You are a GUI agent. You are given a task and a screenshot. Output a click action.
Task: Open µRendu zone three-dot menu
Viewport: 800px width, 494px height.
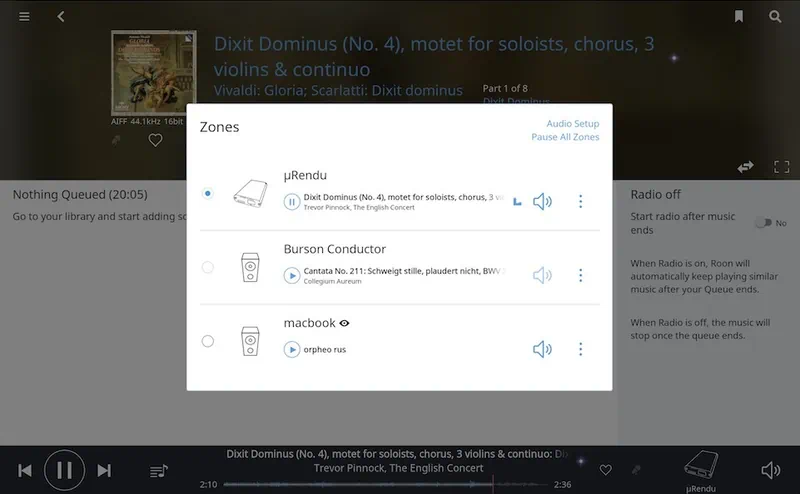click(580, 202)
